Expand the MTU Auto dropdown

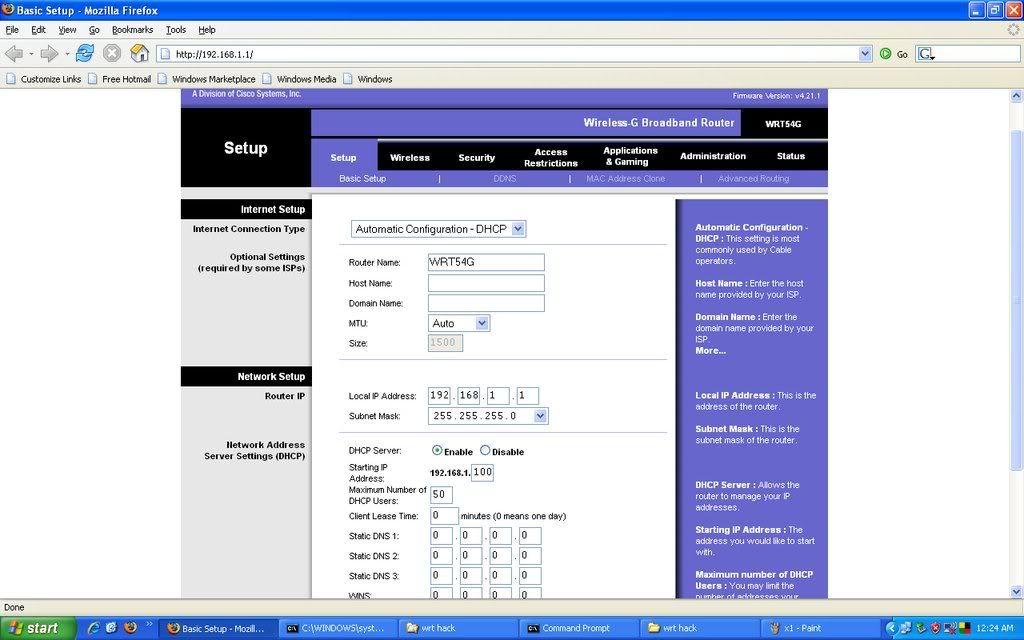(x=482, y=323)
